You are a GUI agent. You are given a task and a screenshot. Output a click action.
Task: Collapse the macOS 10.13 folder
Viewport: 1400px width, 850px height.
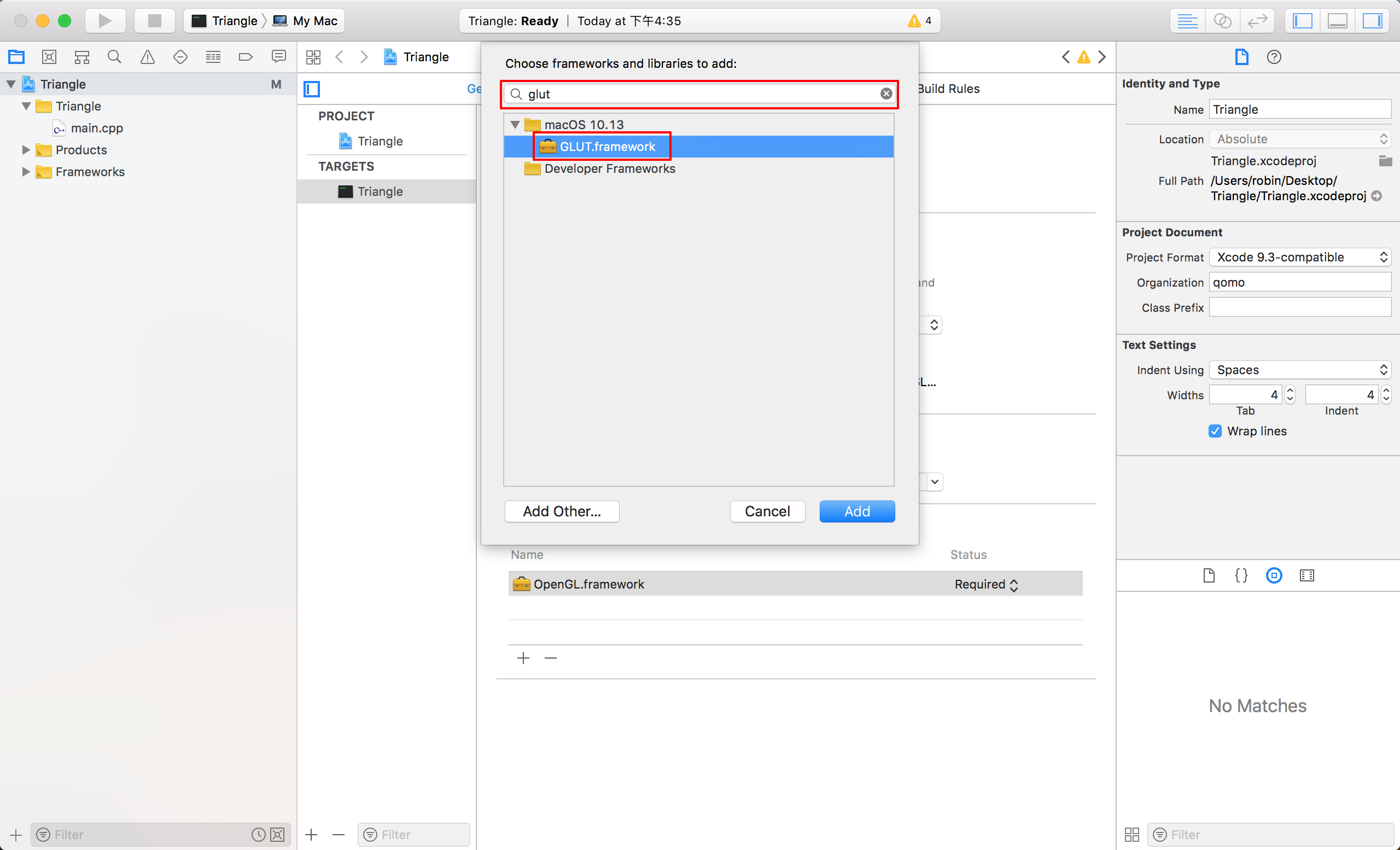point(515,124)
